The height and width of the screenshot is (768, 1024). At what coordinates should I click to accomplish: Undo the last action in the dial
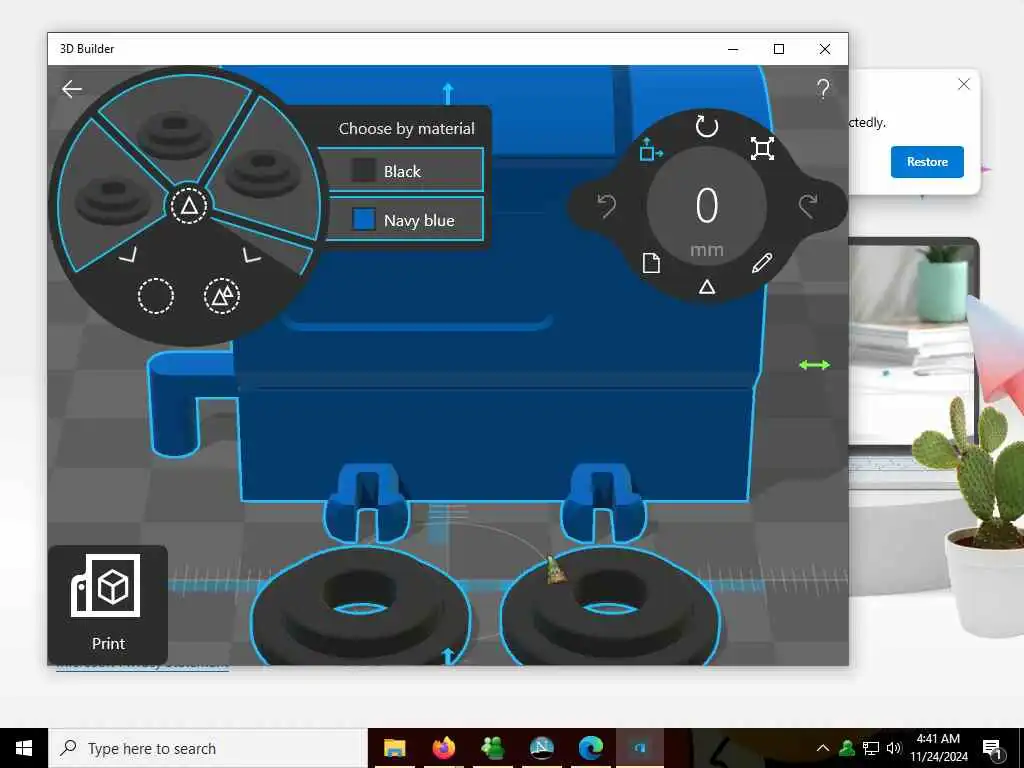(607, 206)
